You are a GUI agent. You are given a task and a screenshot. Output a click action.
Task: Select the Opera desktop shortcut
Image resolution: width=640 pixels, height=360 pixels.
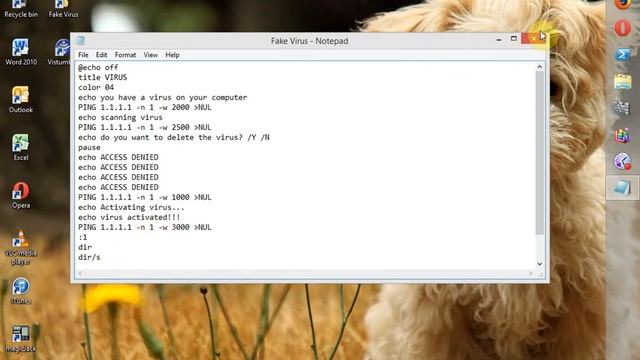click(x=20, y=195)
